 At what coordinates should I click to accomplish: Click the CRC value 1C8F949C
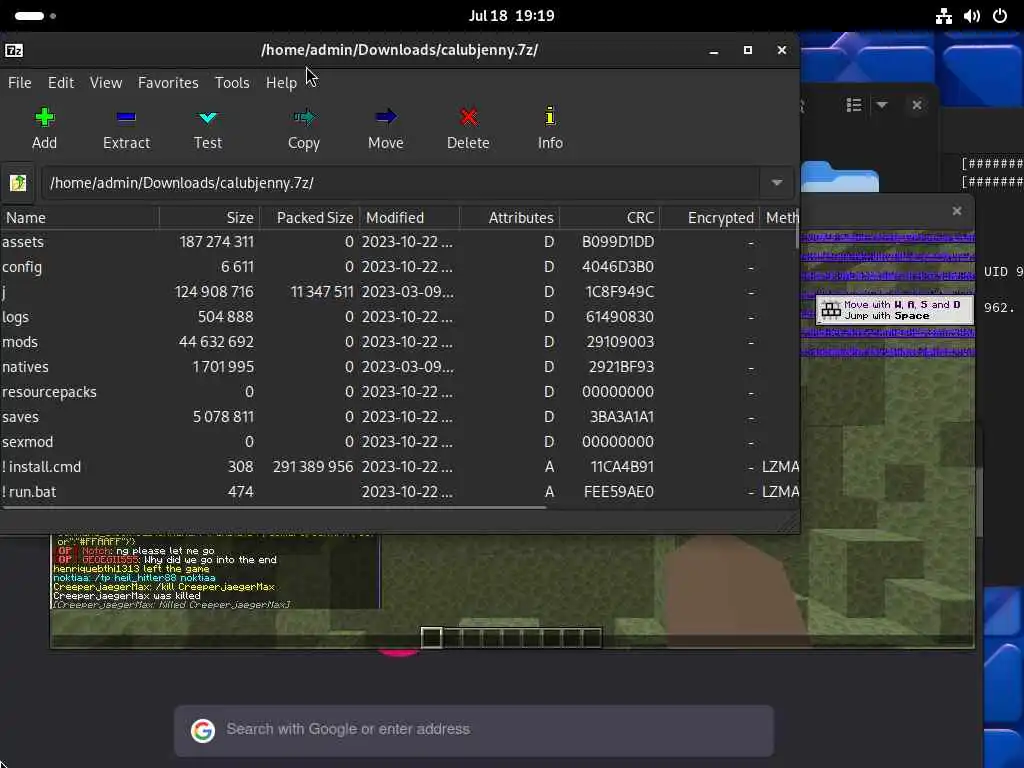click(x=620, y=292)
